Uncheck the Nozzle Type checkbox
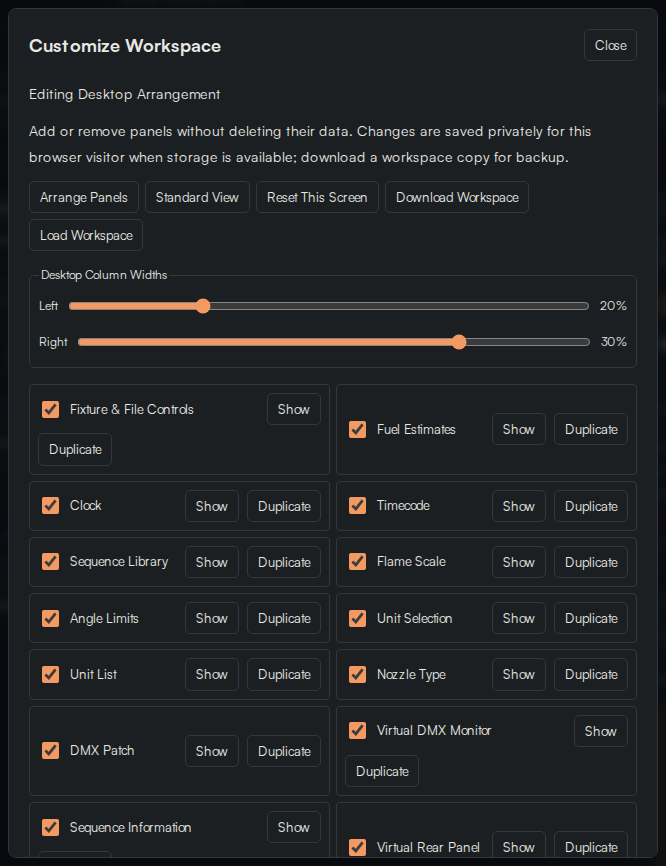Image resolution: width=666 pixels, height=866 pixels. (x=357, y=674)
